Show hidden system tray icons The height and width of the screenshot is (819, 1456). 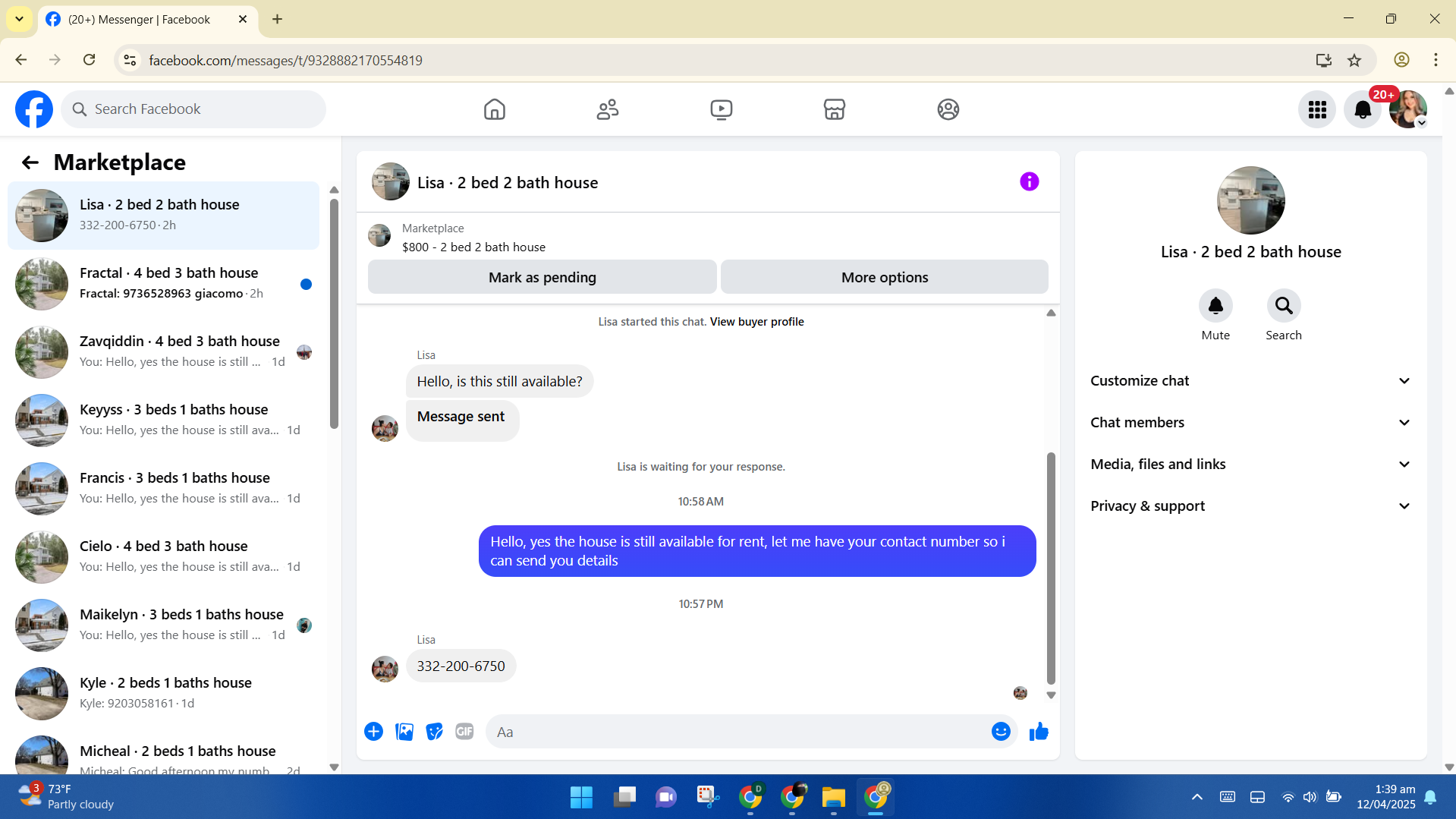1197,797
